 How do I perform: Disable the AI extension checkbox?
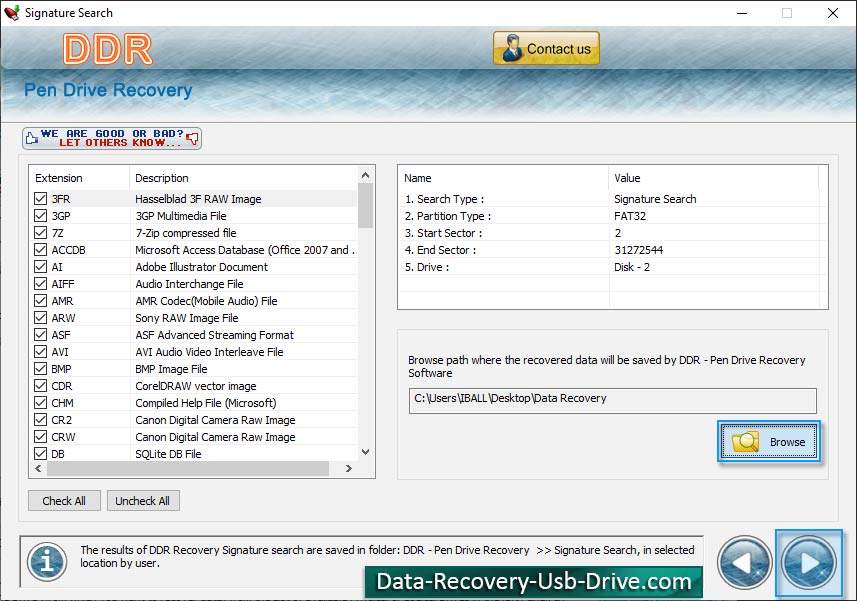tap(40, 267)
